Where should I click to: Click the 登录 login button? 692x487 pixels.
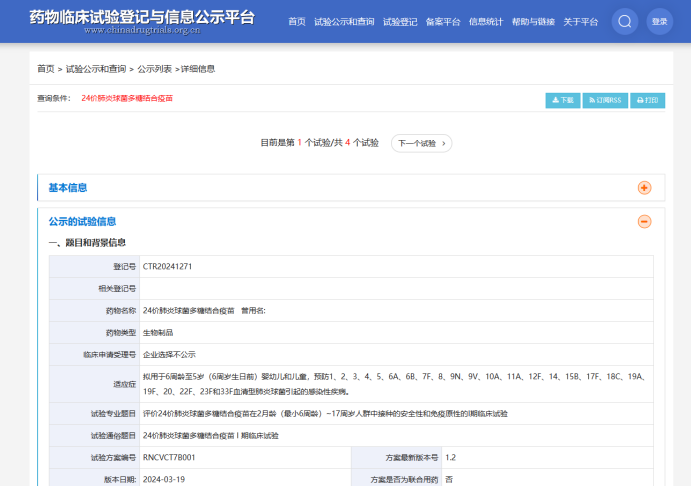click(x=659, y=21)
